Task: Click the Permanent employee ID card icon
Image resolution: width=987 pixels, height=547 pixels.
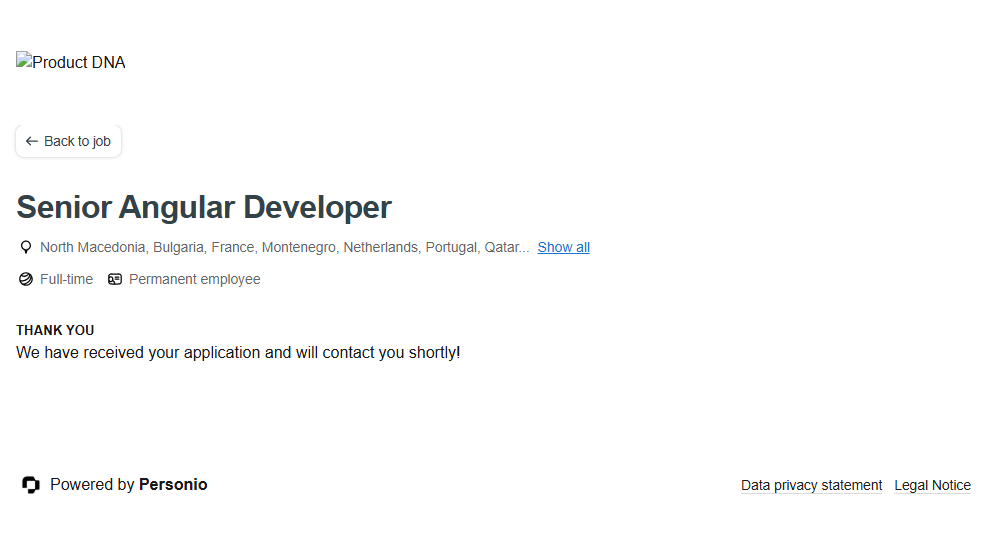Action: tap(115, 280)
